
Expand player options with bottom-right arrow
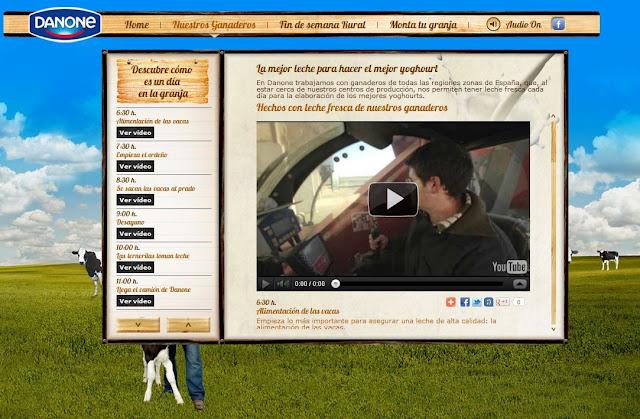tap(520, 284)
